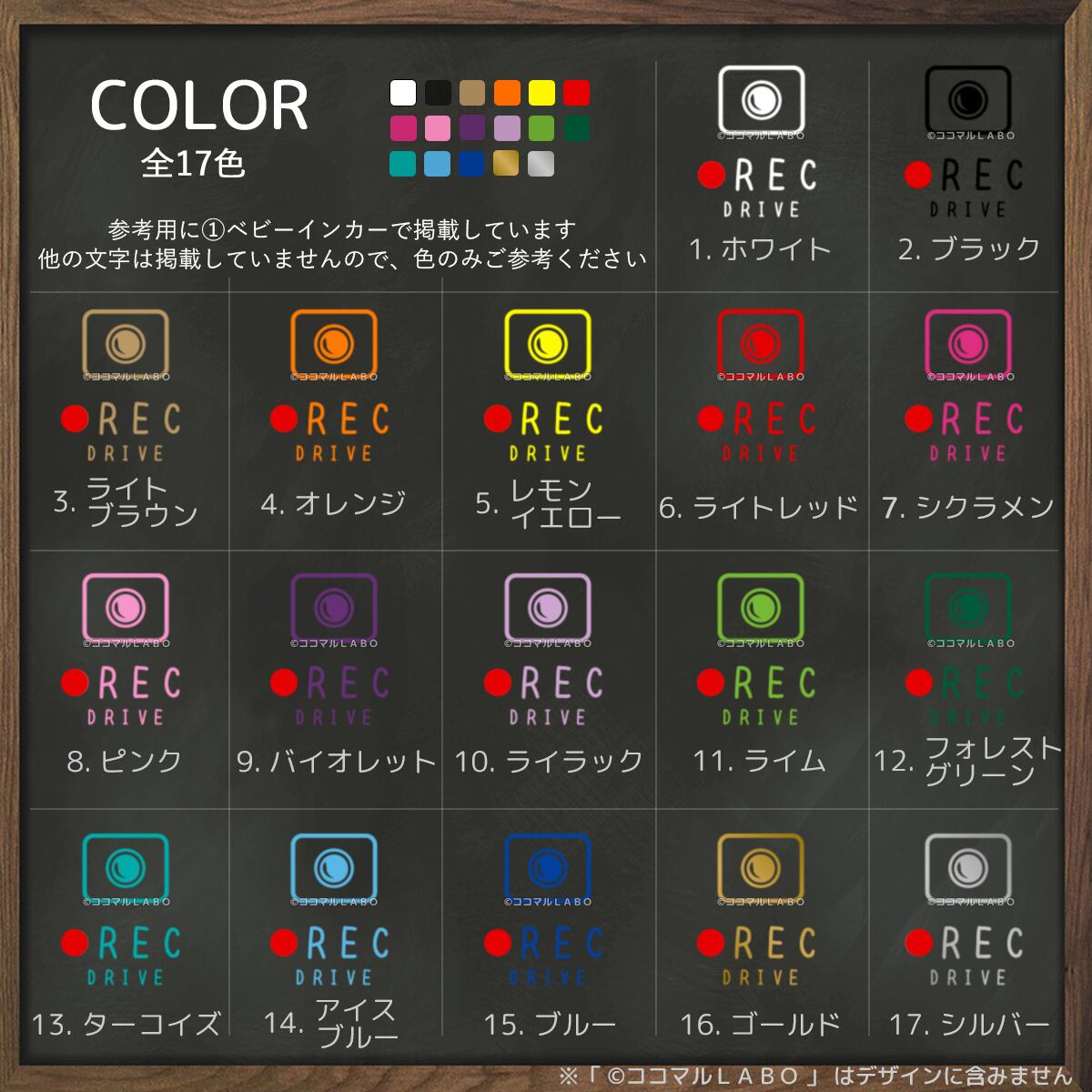Pick the orange swatch in the color palette
1092x1092 pixels.
tap(508, 93)
